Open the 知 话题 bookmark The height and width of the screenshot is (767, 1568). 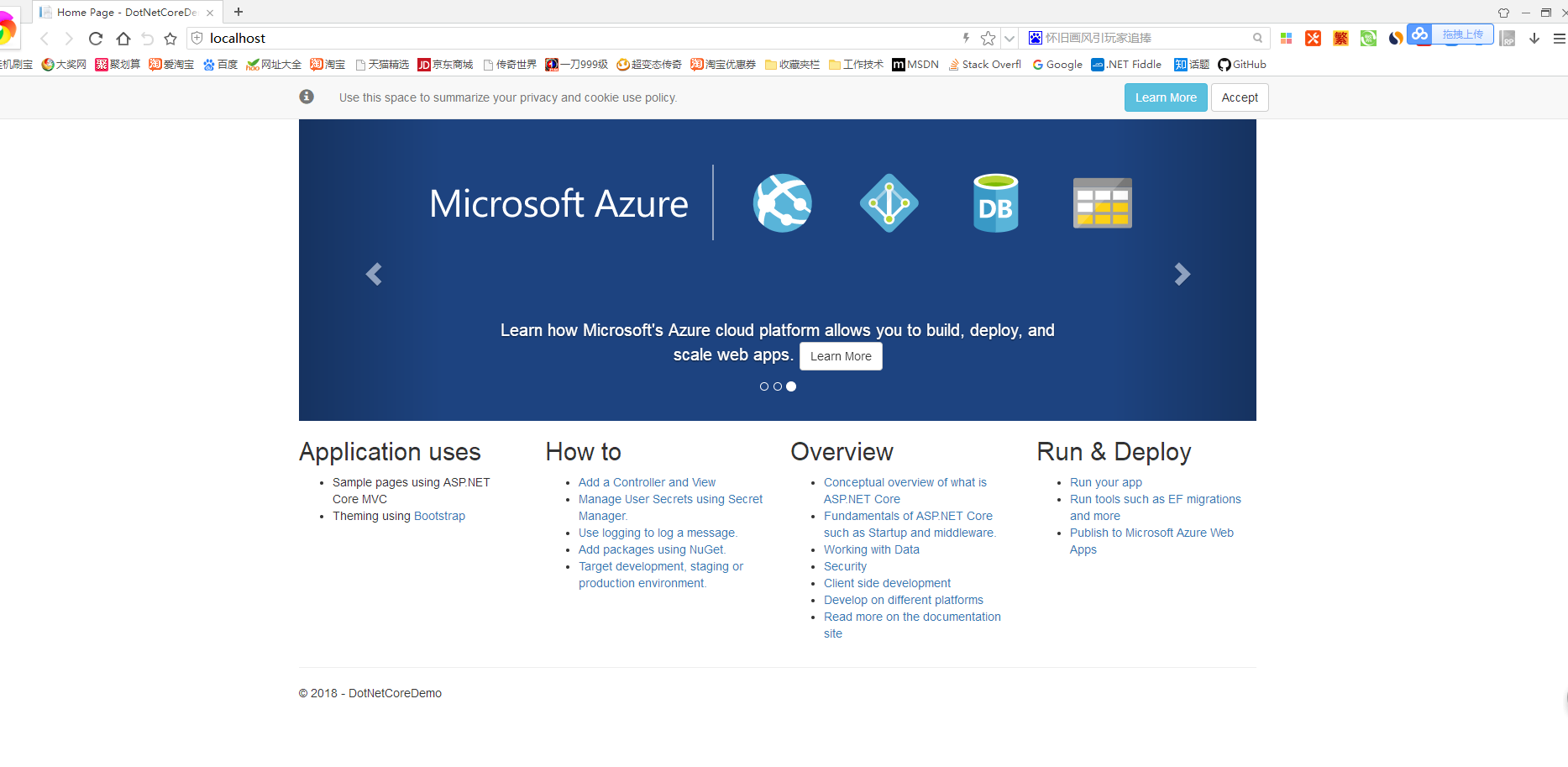[1192, 65]
